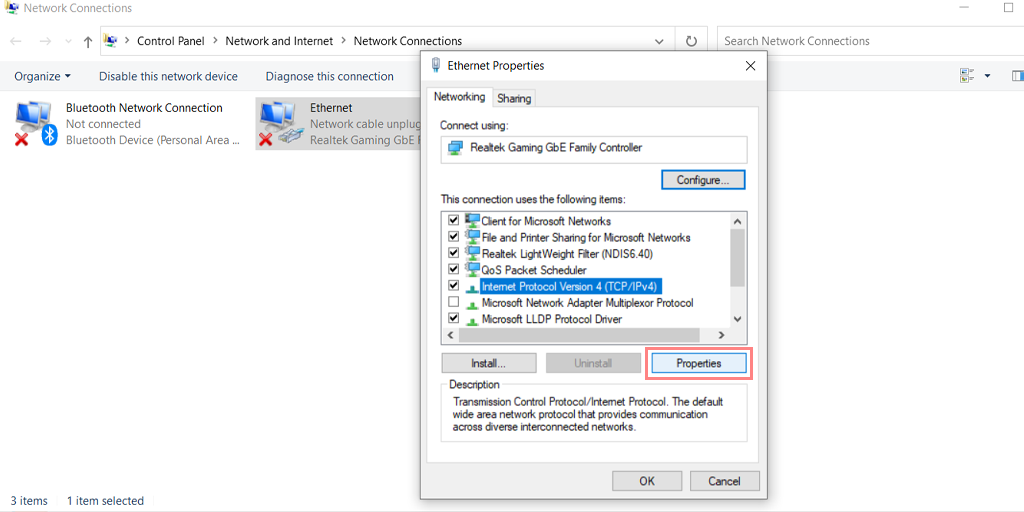Click the change view layout icon
This screenshot has height=512, width=1024.
967,76
